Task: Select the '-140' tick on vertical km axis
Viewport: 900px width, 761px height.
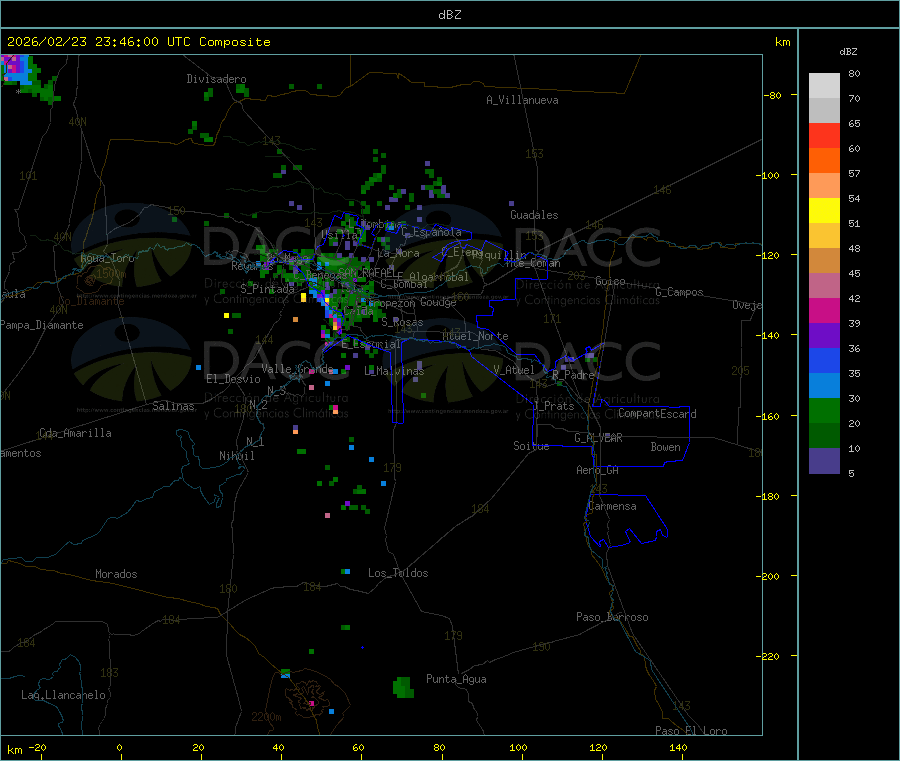Action: 767,335
